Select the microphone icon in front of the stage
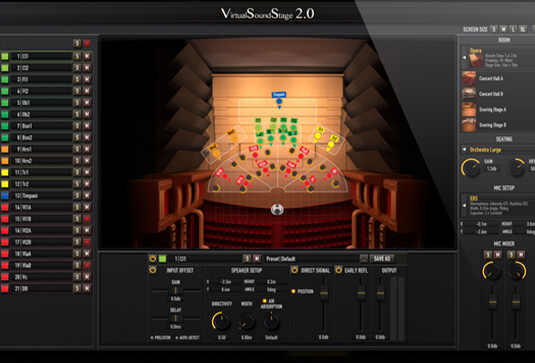Screen dimensions: 535x363 (277, 209)
